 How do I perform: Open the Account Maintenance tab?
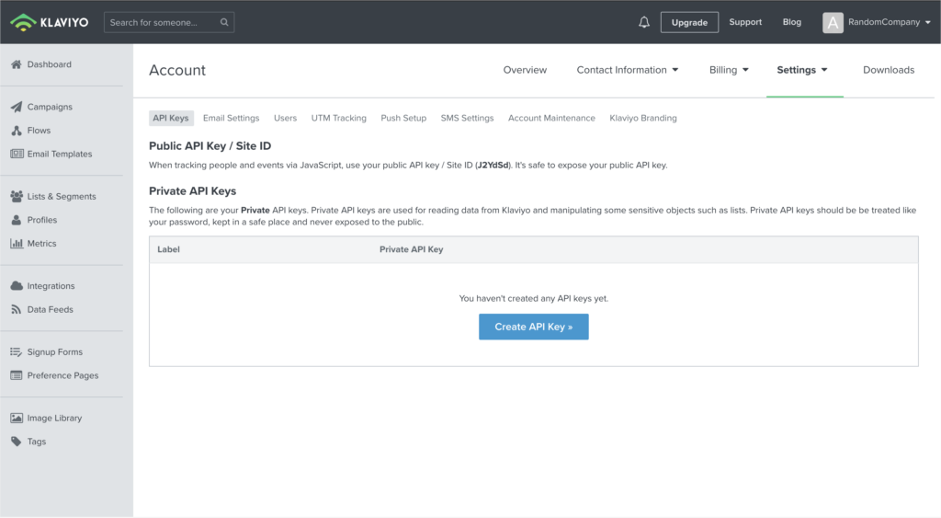[x=552, y=118]
